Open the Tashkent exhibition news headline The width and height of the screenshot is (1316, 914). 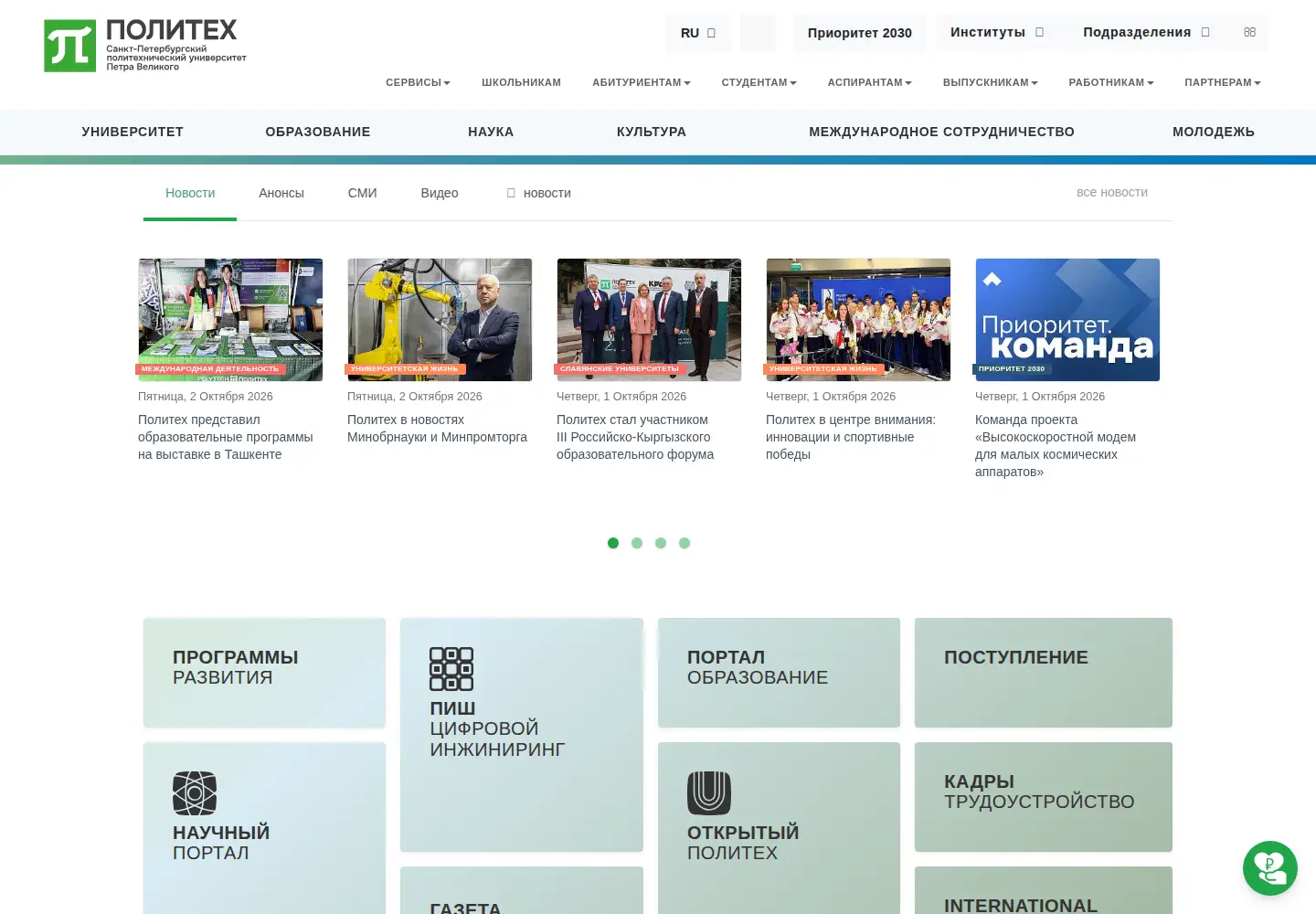[x=226, y=437]
